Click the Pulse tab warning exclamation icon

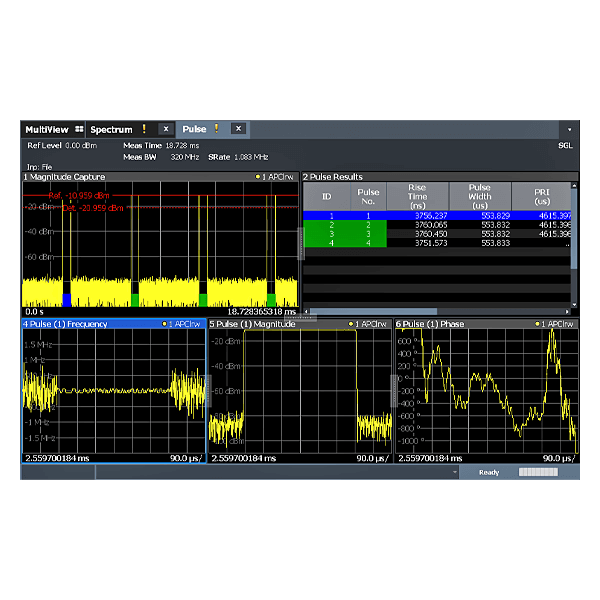pos(217,129)
